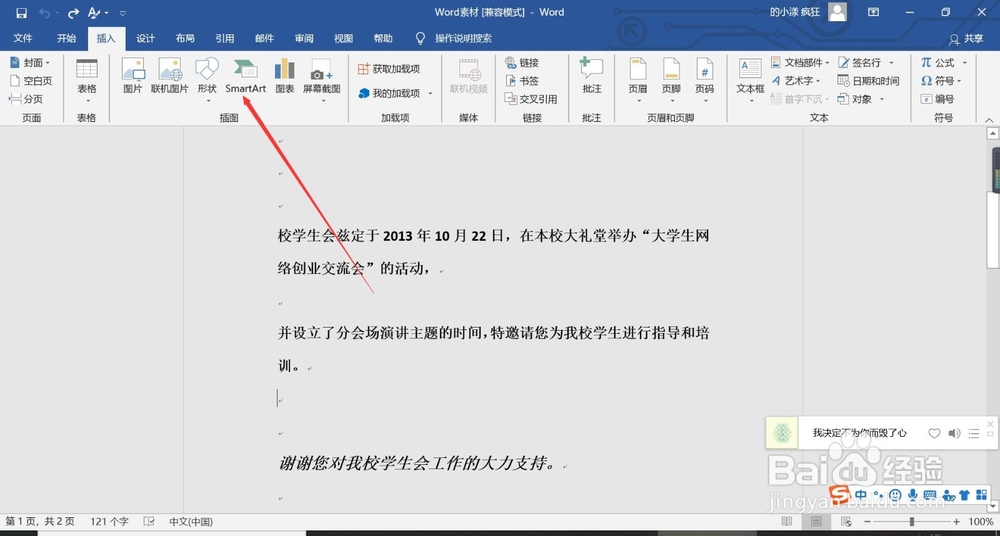Add a signature line with 签名行
Screen dimensions: 1000x536
(865, 63)
